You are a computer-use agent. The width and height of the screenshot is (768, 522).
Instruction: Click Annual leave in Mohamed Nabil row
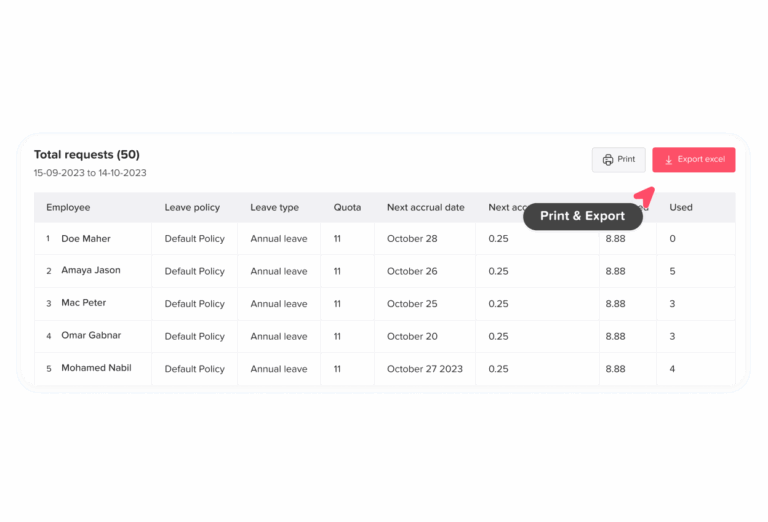[x=279, y=369]
